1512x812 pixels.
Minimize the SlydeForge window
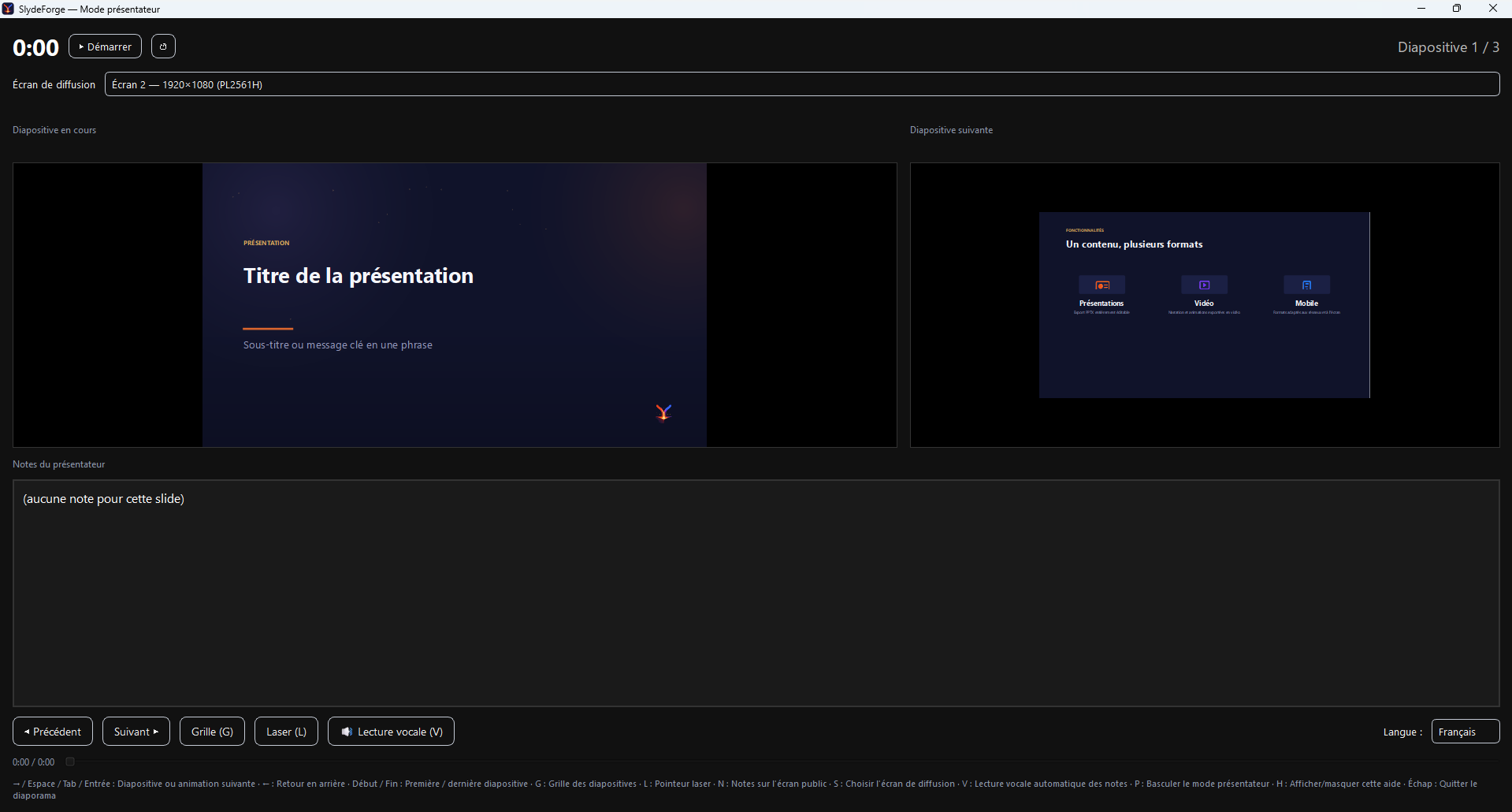pyautogui.click(x=1421, y=9)
